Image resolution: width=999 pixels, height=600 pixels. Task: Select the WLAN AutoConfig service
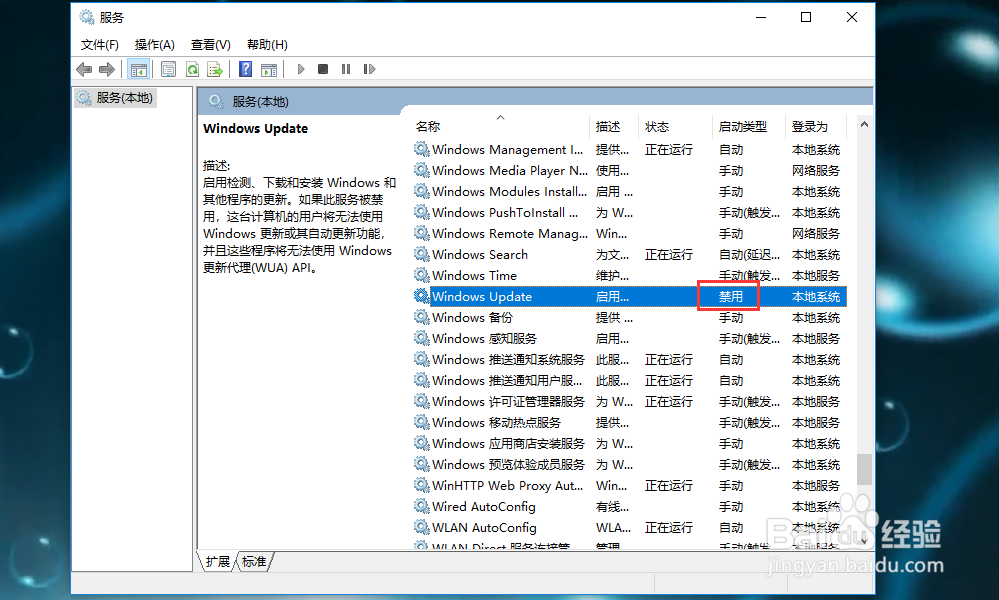coord(629,528)
